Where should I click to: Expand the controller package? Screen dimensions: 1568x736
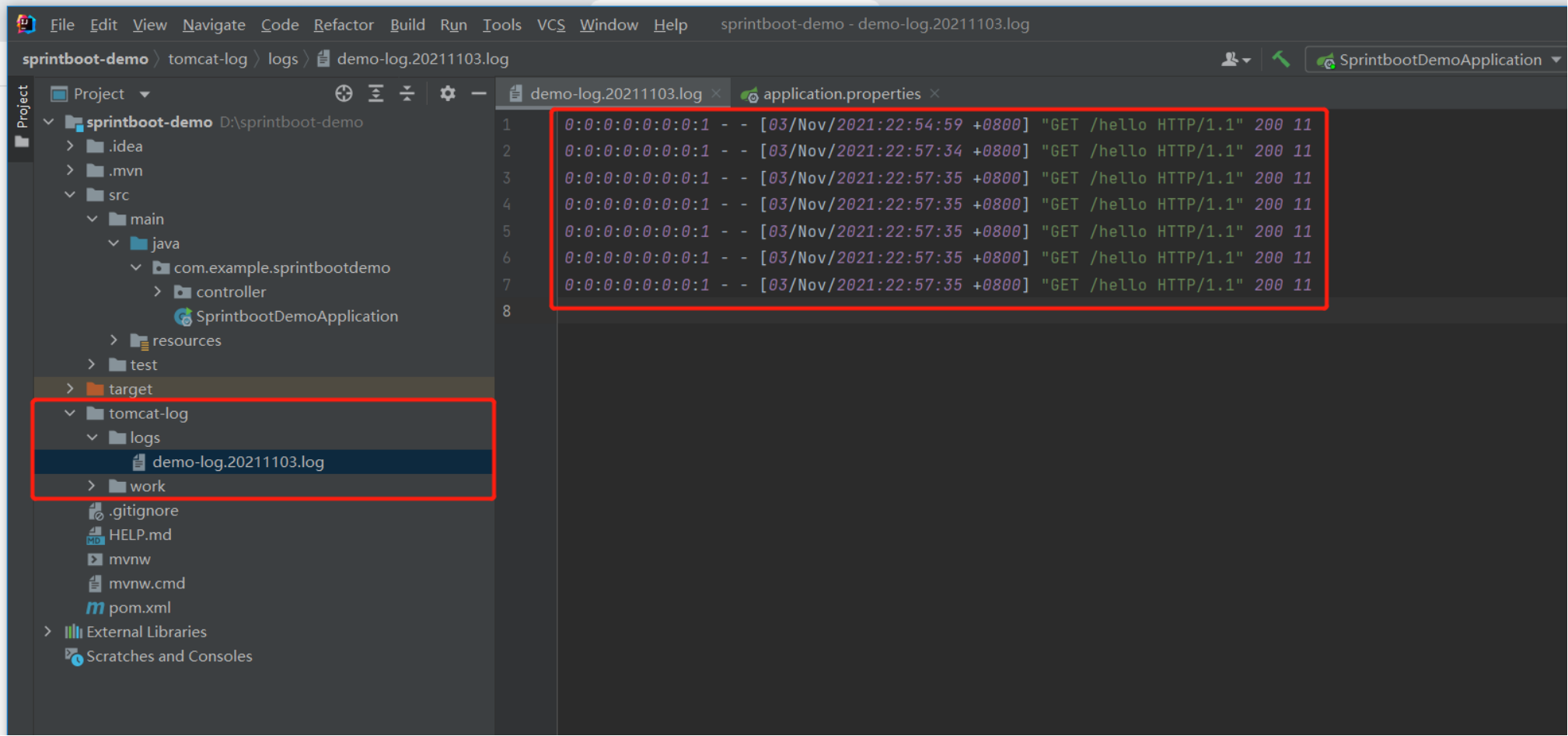point(158,291)
